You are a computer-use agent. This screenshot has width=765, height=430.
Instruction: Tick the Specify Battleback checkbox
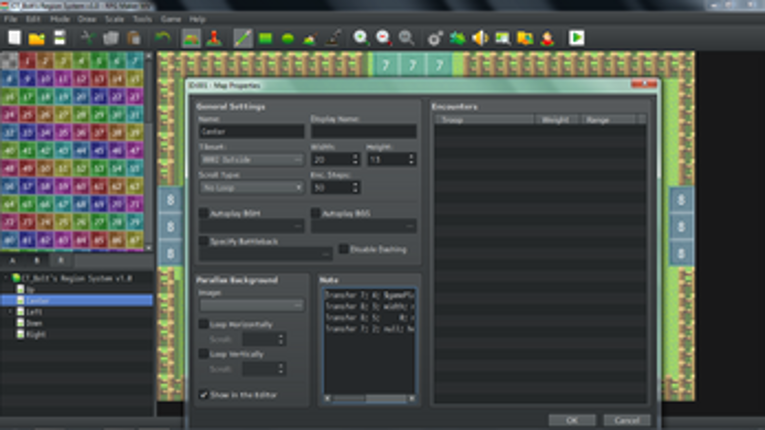coord(204,241)
